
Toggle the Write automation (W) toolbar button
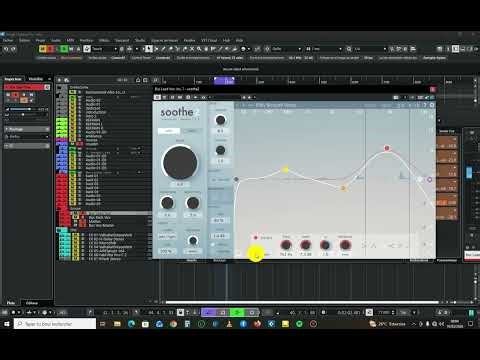click(x=71, y=49)
